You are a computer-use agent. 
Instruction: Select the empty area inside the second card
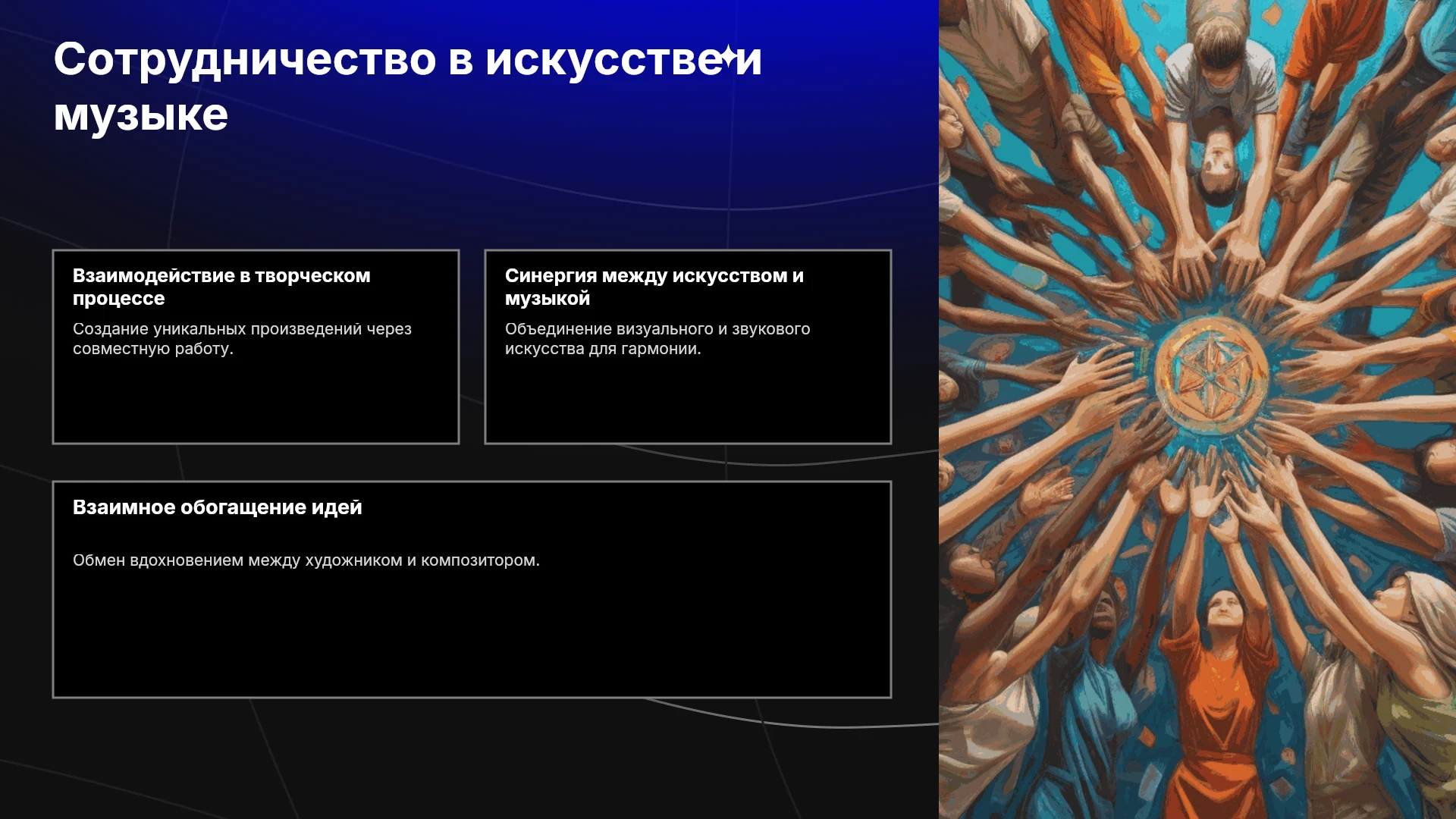tap(688, 402)
